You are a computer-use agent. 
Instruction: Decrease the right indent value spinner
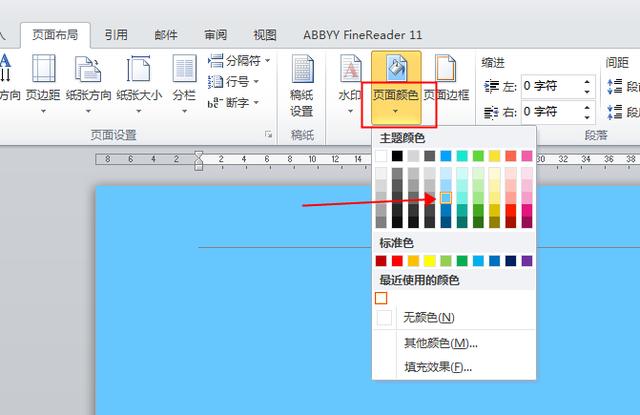[x=587, y=117]
